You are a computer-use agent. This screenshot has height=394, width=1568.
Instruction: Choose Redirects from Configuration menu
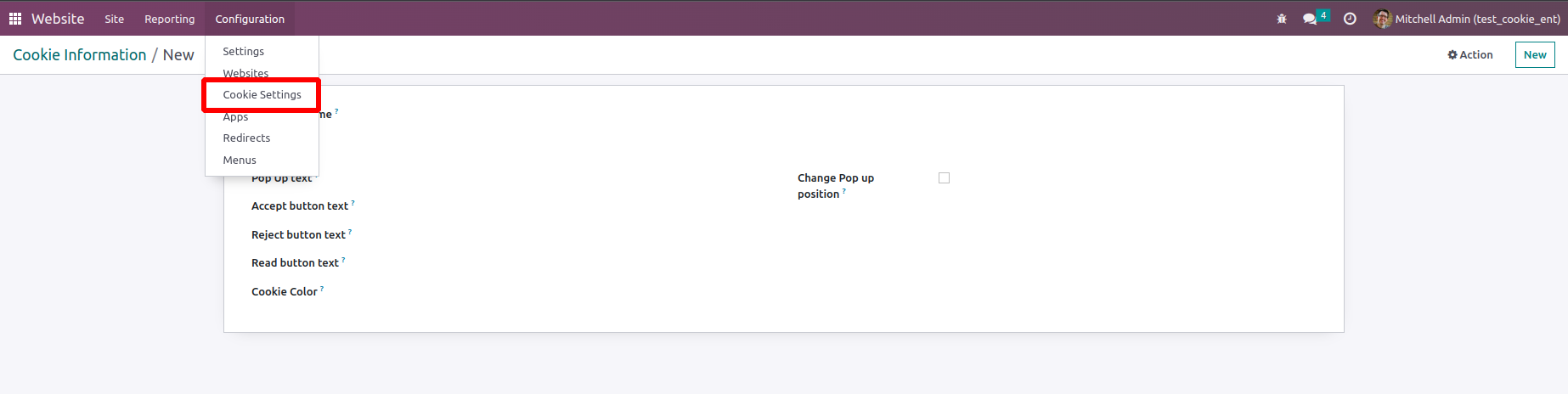click(246, 138)
